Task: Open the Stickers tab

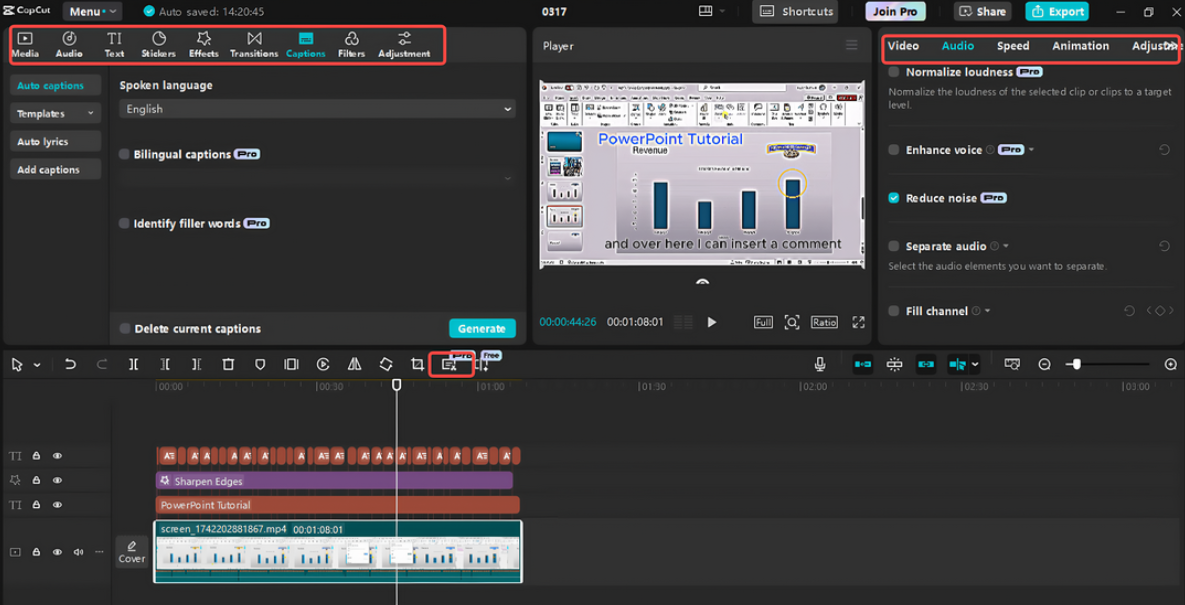Action: tap(159, 45)
